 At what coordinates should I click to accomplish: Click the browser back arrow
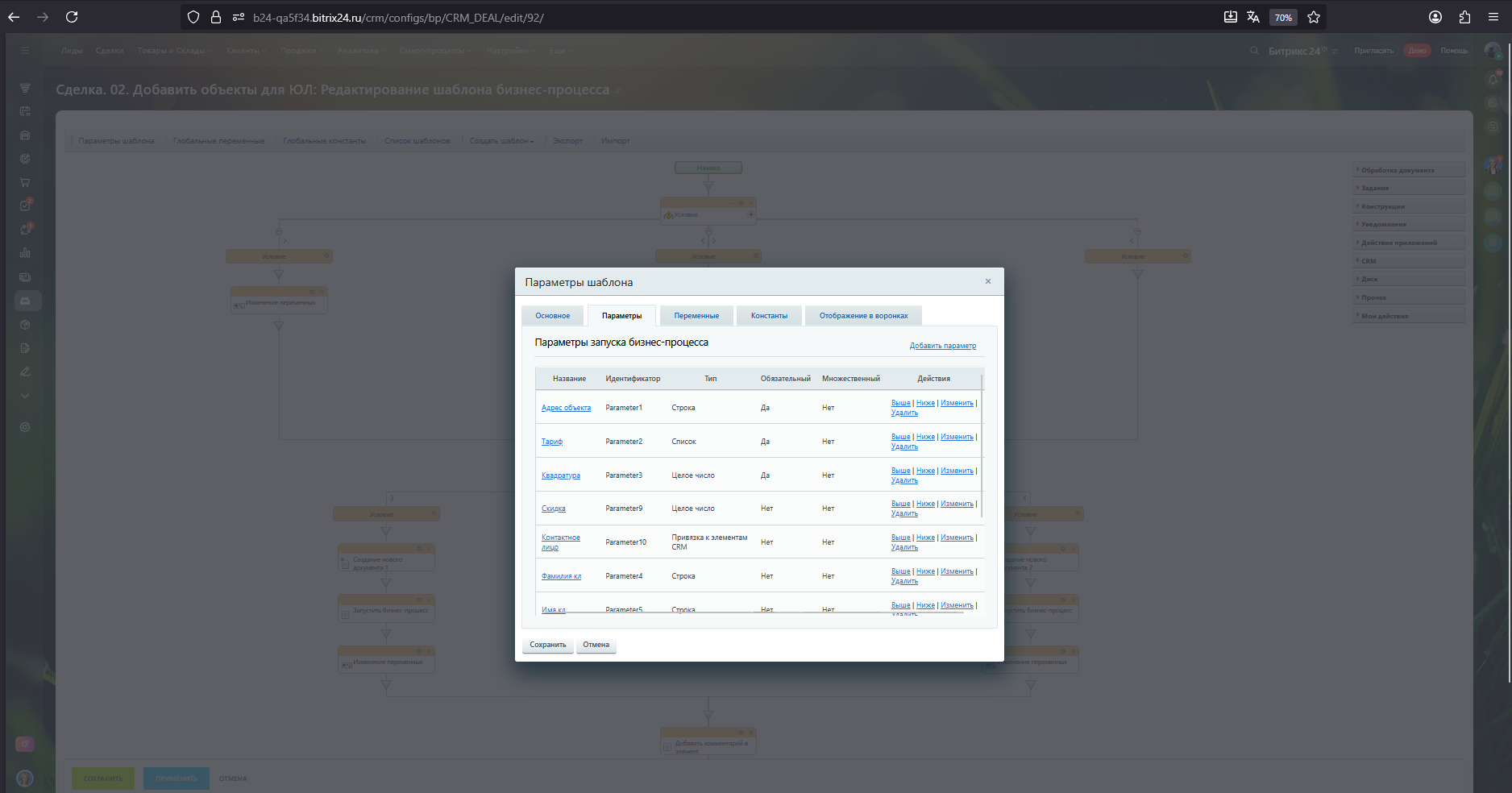(14, 17)
